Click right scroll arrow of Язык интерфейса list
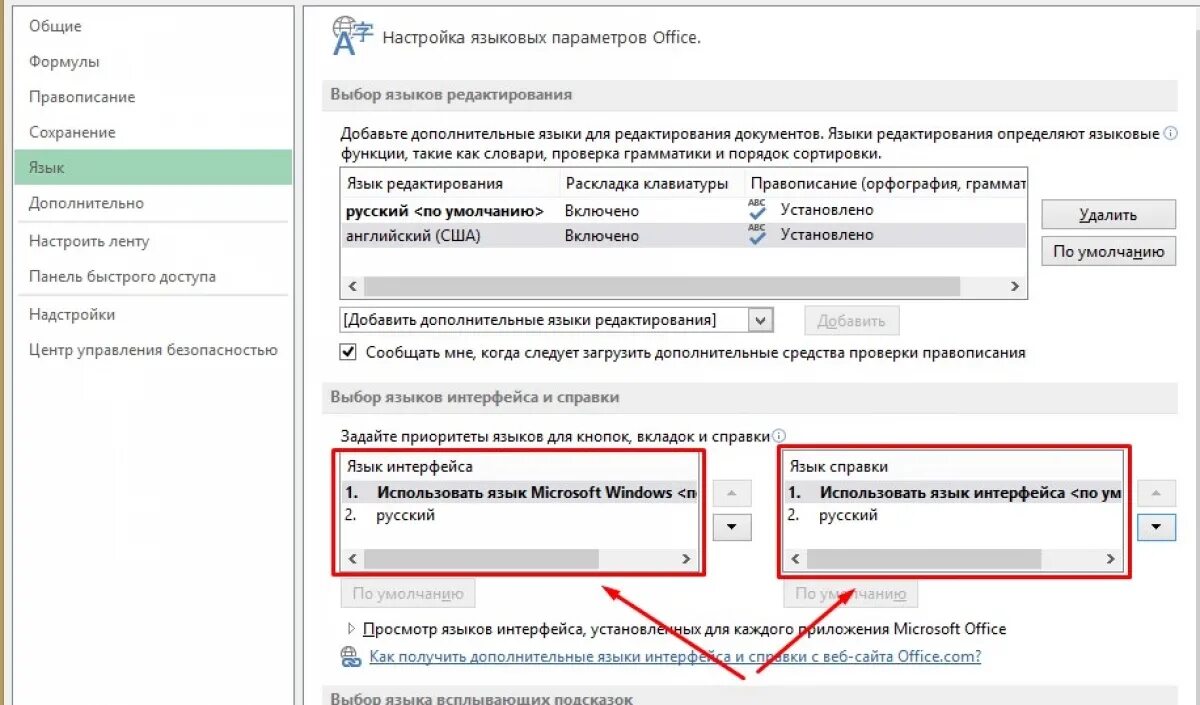 686,559
